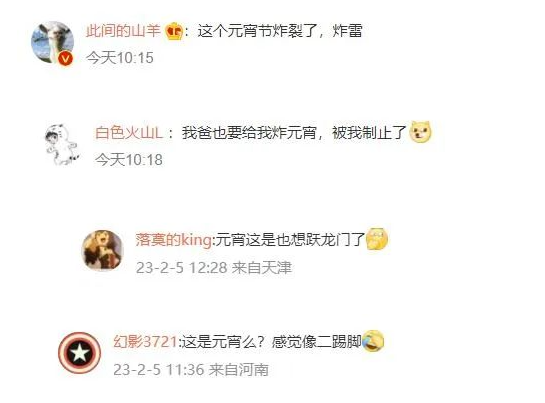545x403 pixels.
Task: Open the Captain America shield avatar
Action: pos(79,353)
